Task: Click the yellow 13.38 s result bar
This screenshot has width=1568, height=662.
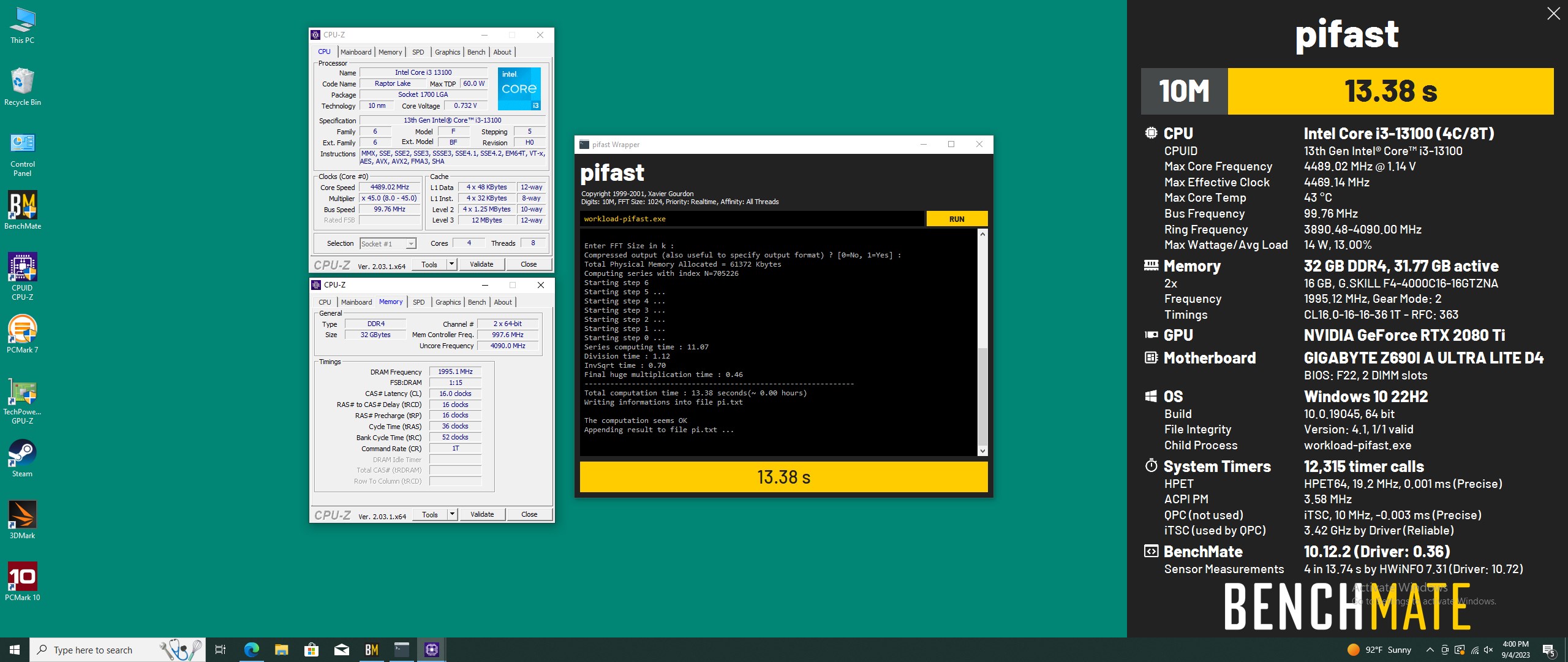Action: (x=783, y=477)
